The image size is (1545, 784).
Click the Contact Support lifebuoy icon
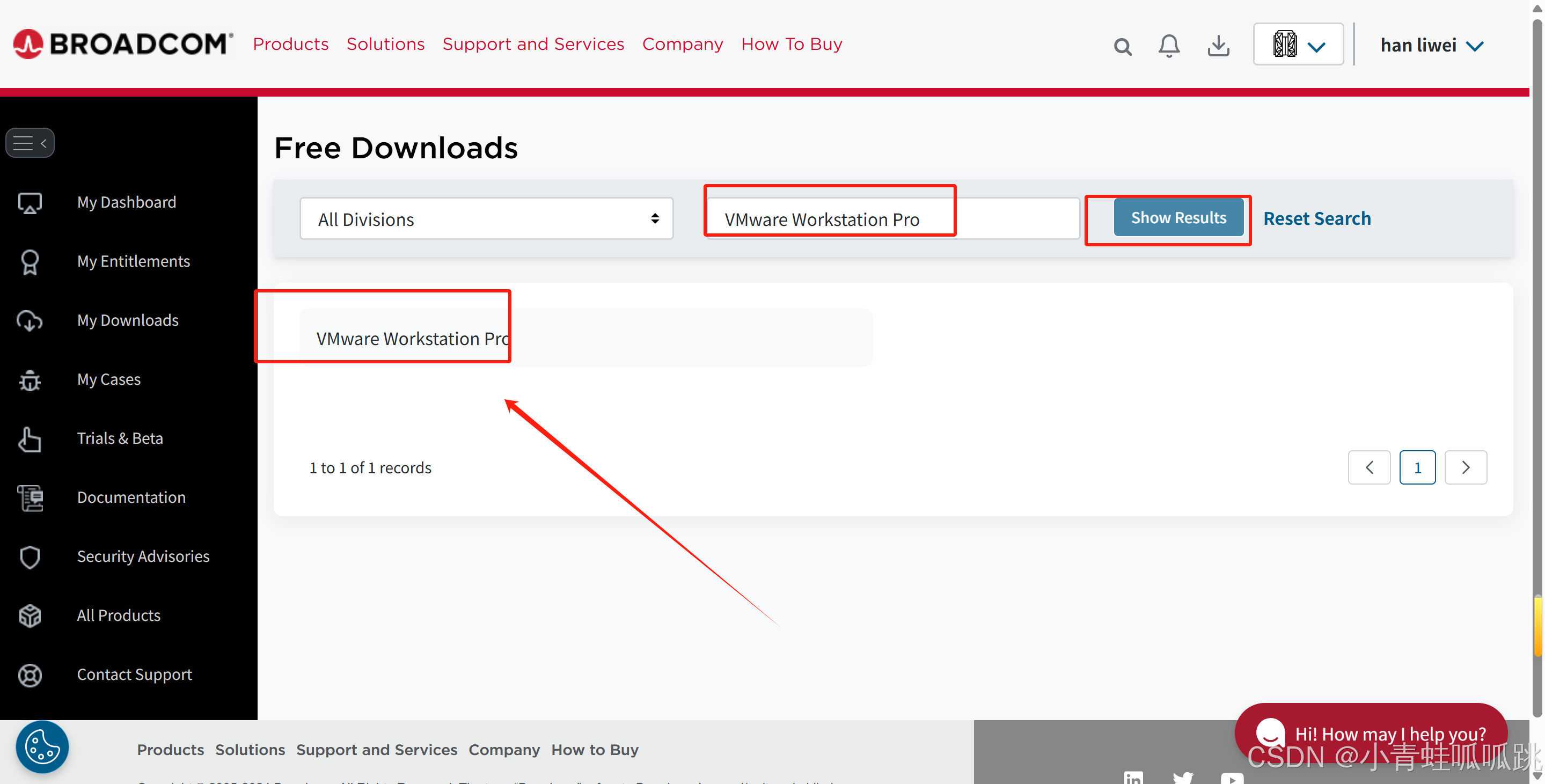[30, 675]
